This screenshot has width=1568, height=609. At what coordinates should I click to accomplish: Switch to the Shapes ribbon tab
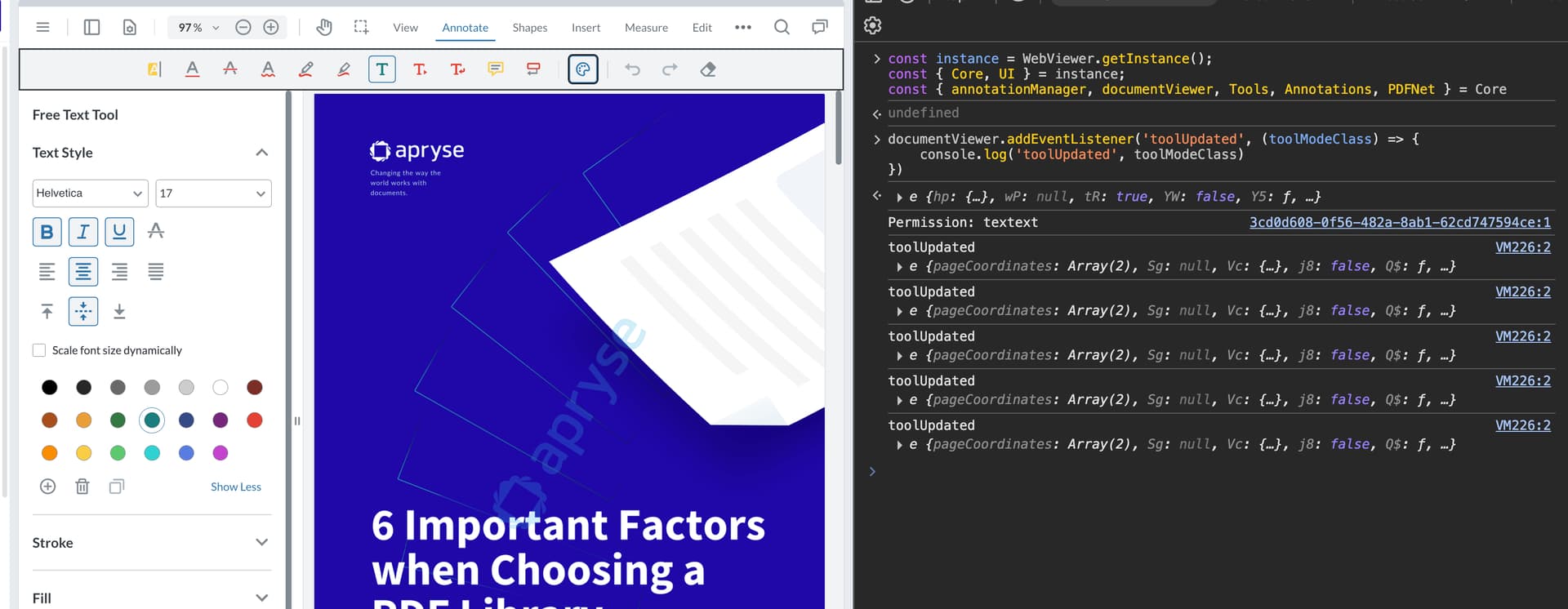pyautogui.click(x=529, y=28)
